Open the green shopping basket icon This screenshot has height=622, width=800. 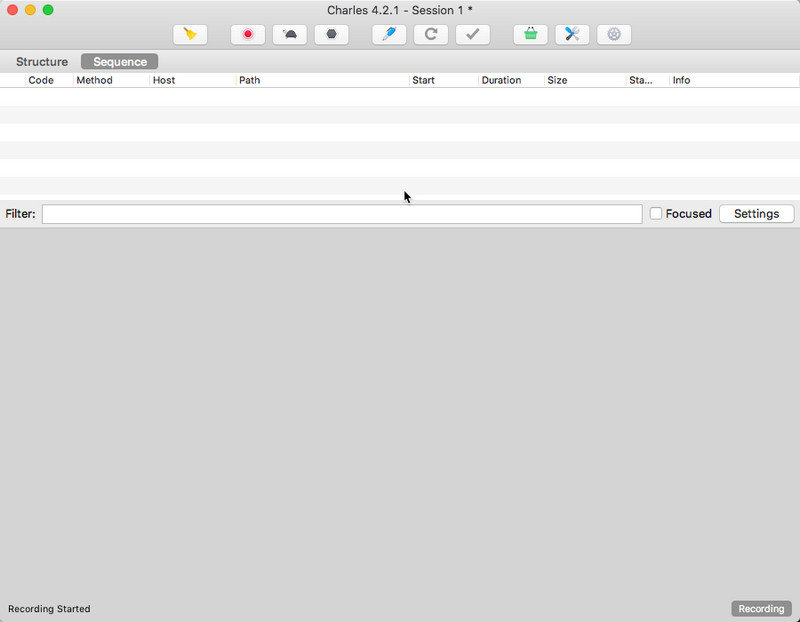point(531,34)
